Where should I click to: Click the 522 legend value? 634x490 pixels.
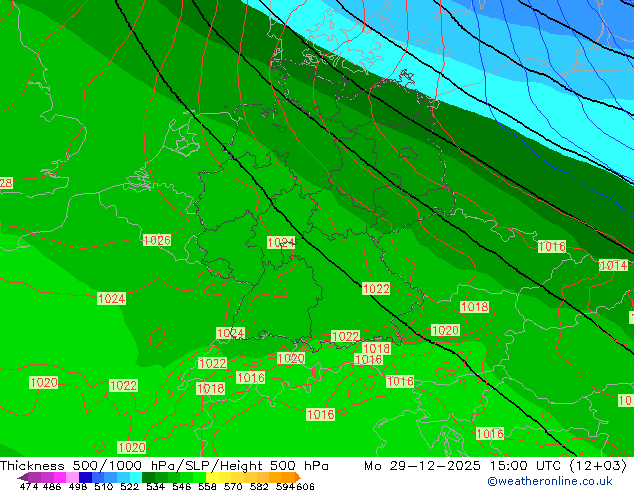[x=129, y=486]
